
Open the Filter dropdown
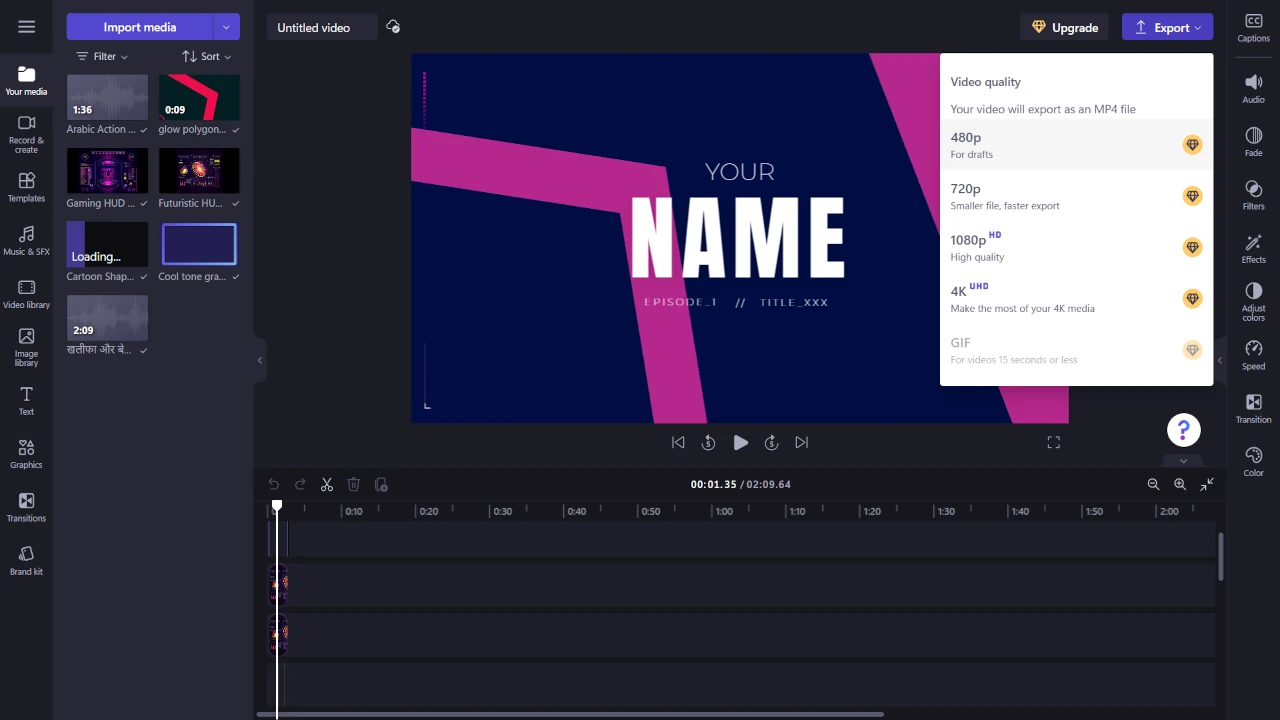[x=103, y=56]
